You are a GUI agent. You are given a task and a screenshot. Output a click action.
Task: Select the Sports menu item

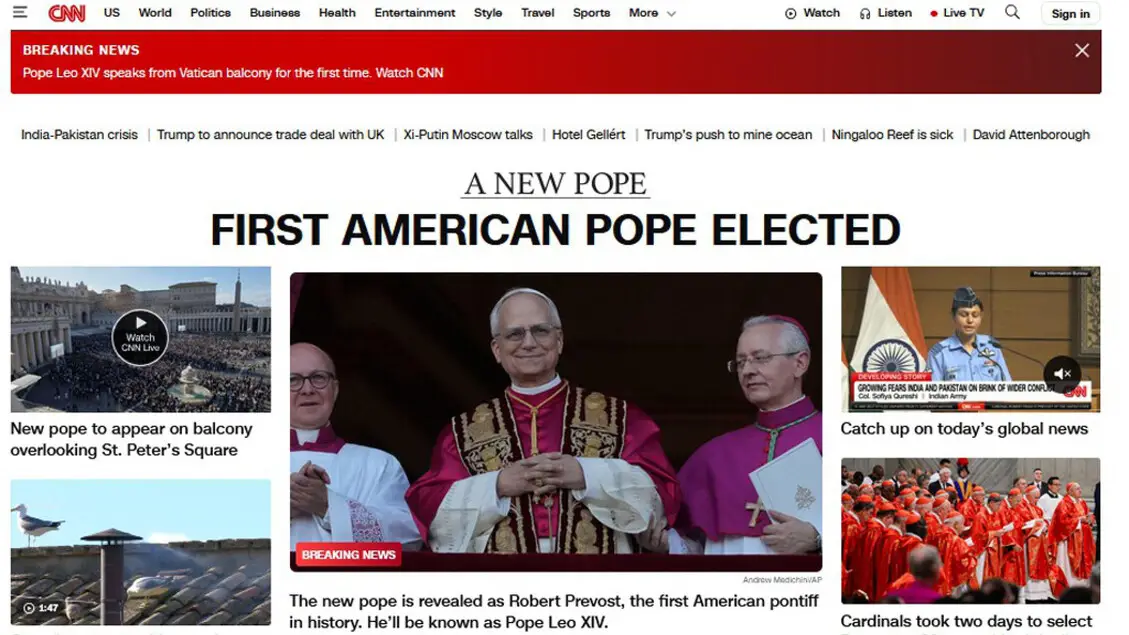point(591,13)
